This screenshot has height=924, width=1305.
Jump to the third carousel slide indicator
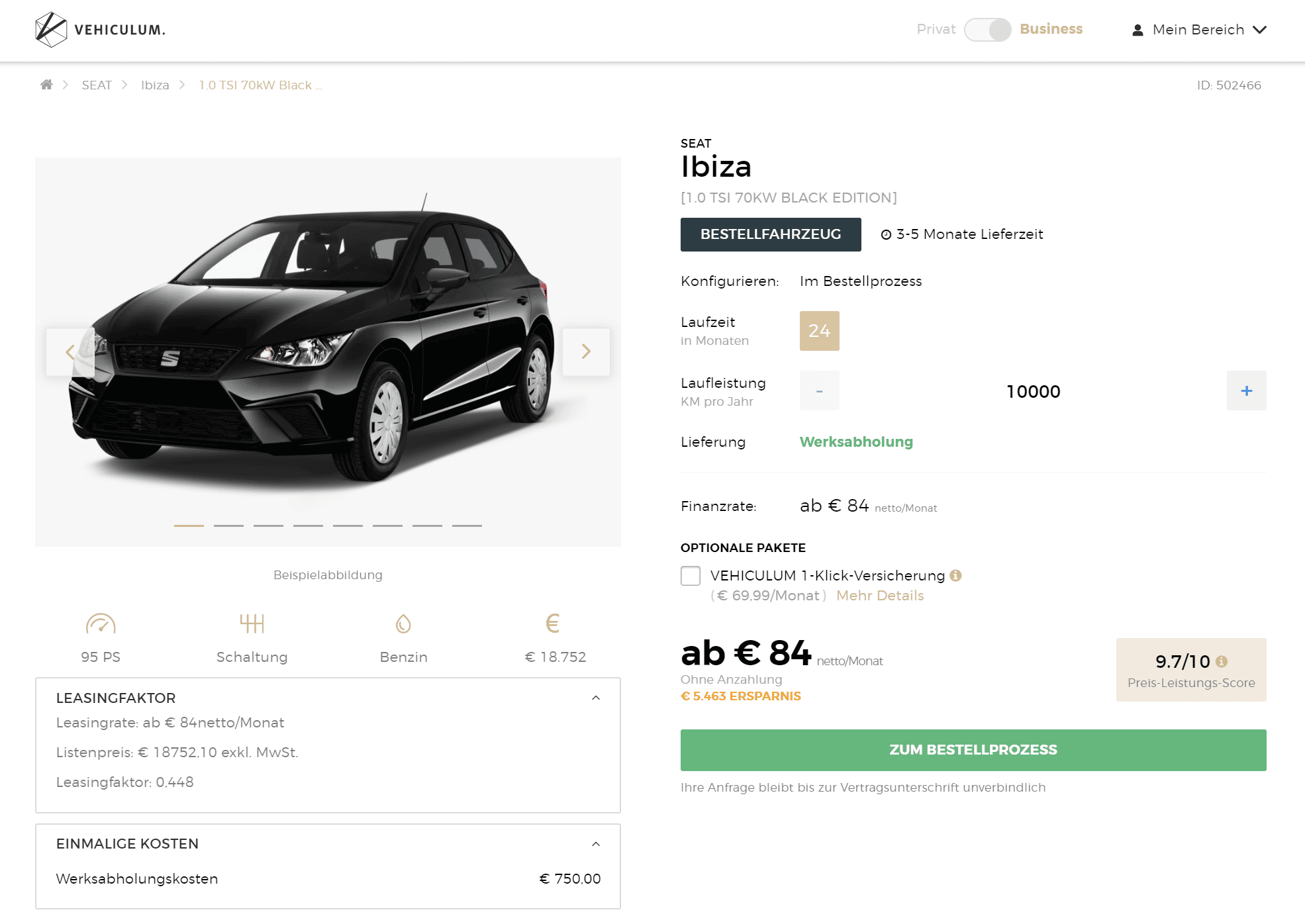[x=268, y=526]
